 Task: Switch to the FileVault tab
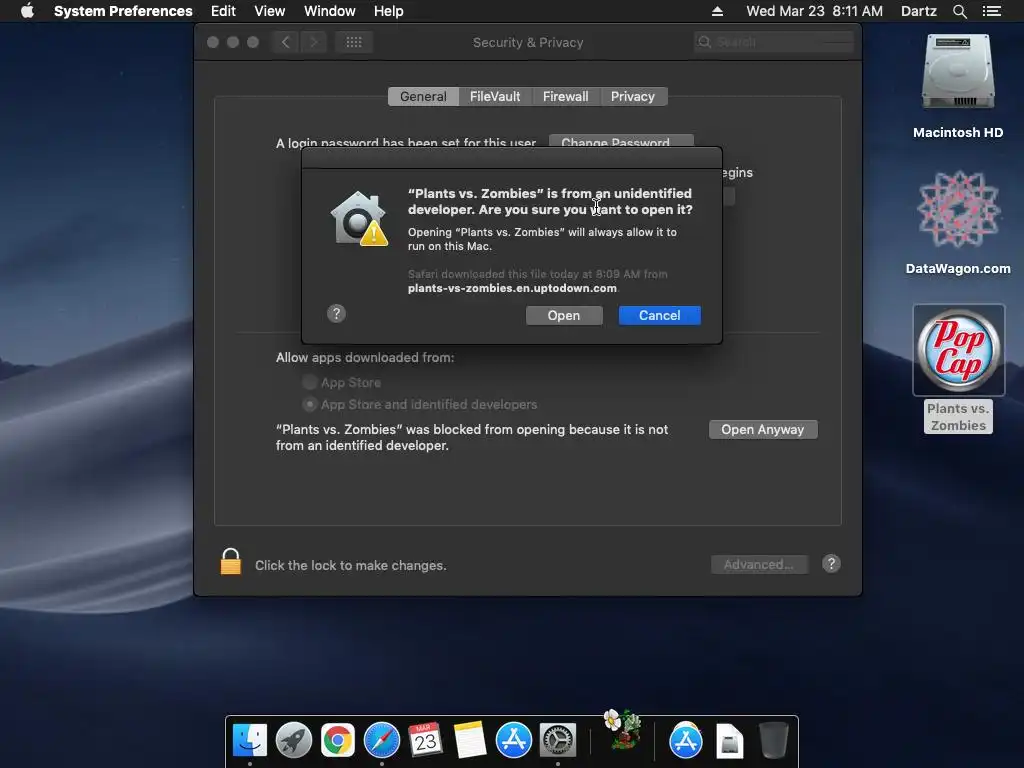click(495, 96)
